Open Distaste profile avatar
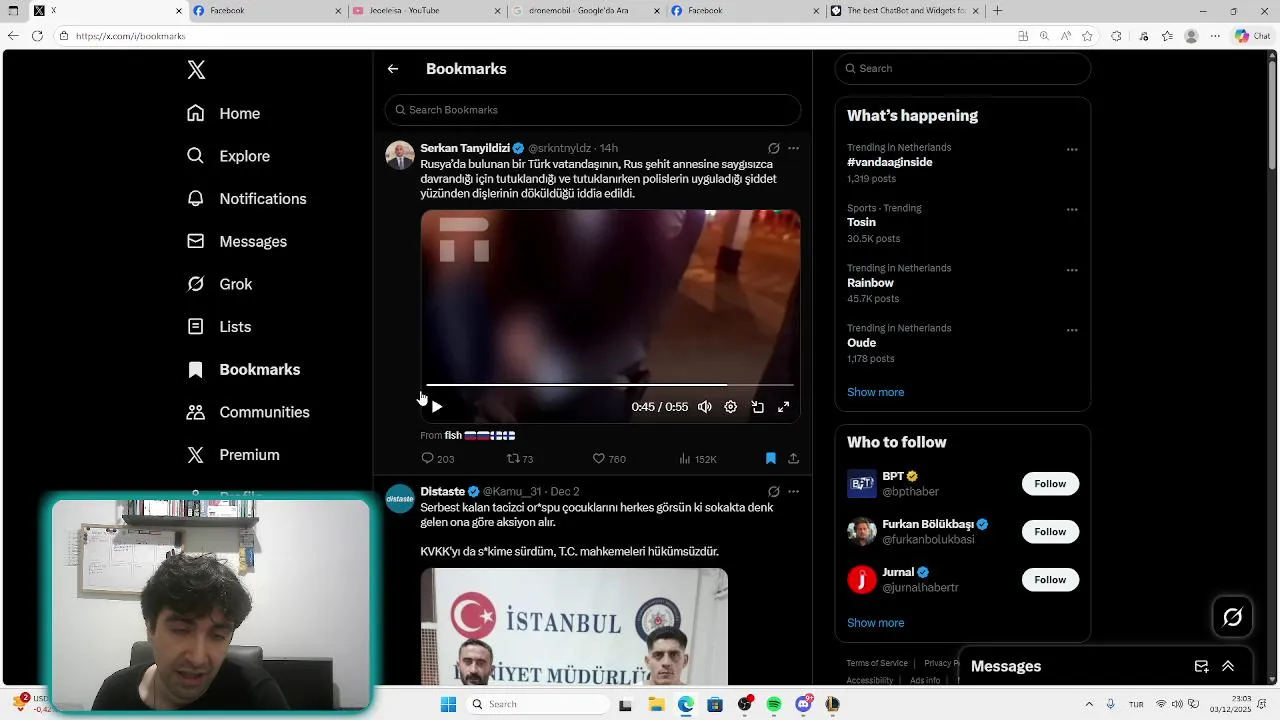 pos(400,498)
